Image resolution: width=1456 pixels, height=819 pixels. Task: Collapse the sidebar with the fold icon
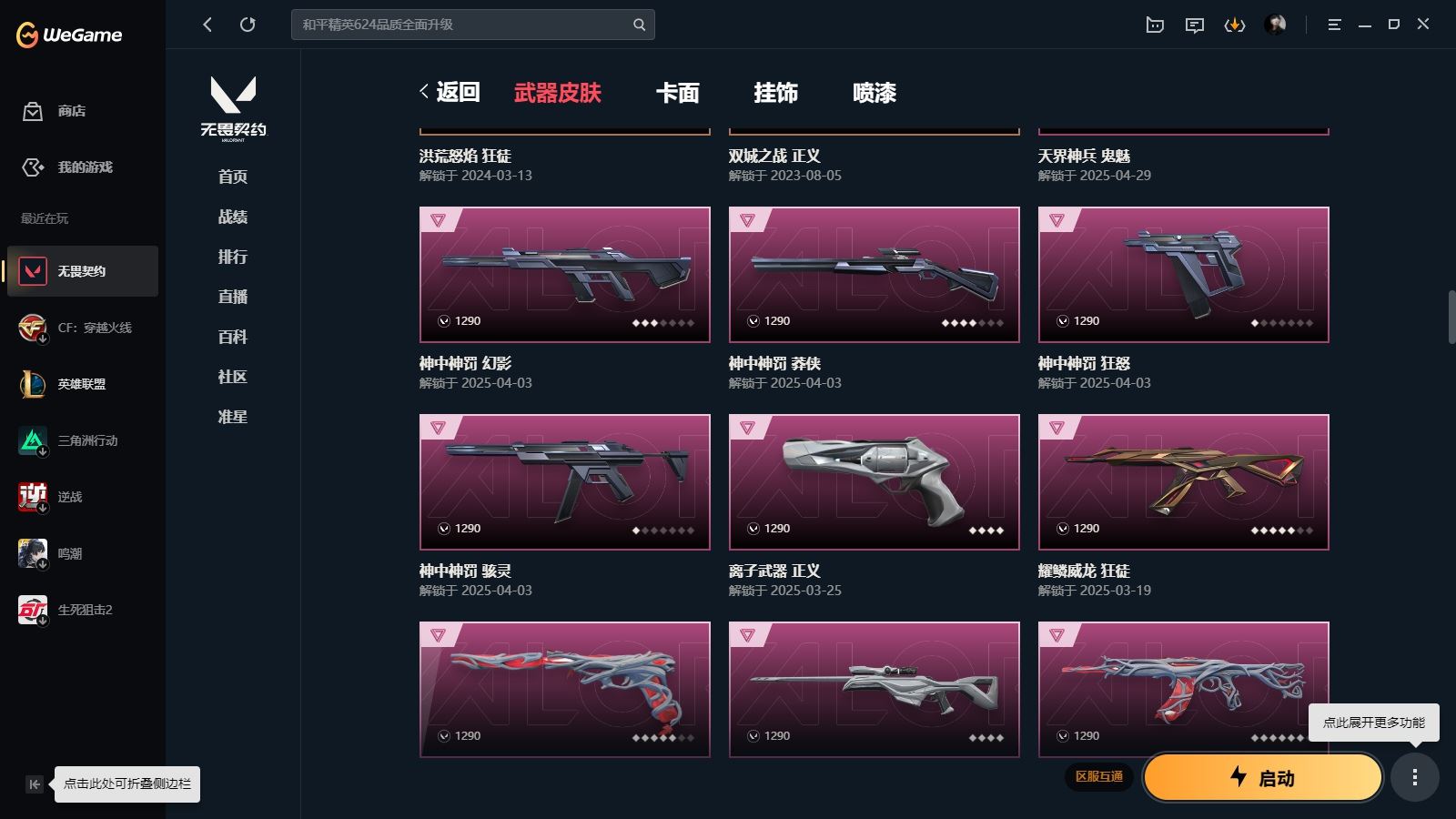(35, 784)
